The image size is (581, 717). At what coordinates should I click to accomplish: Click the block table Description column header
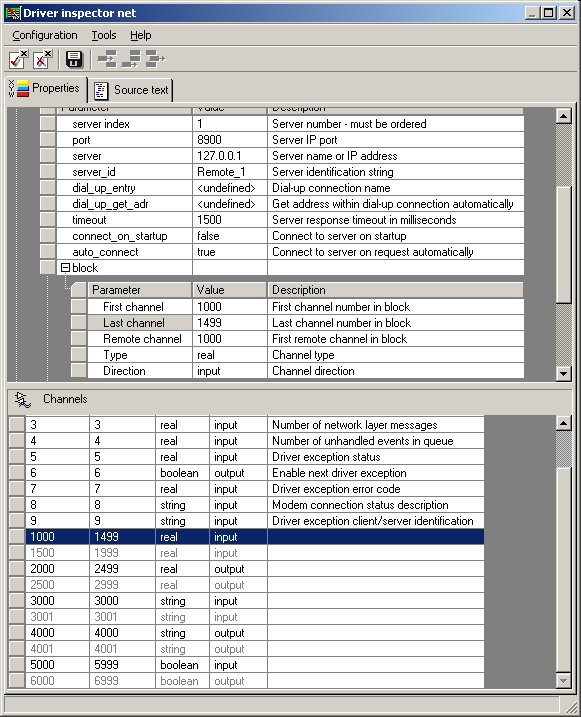point(396,290)
